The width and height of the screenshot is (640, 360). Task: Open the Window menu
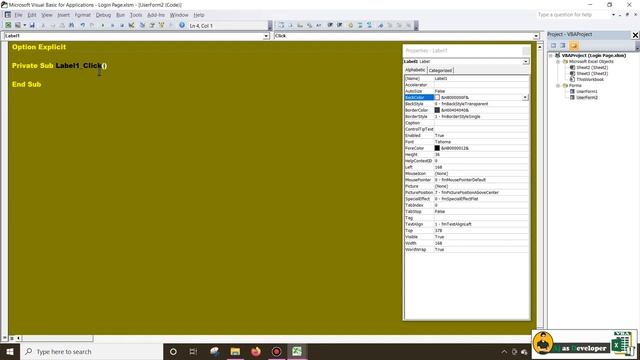179,15
